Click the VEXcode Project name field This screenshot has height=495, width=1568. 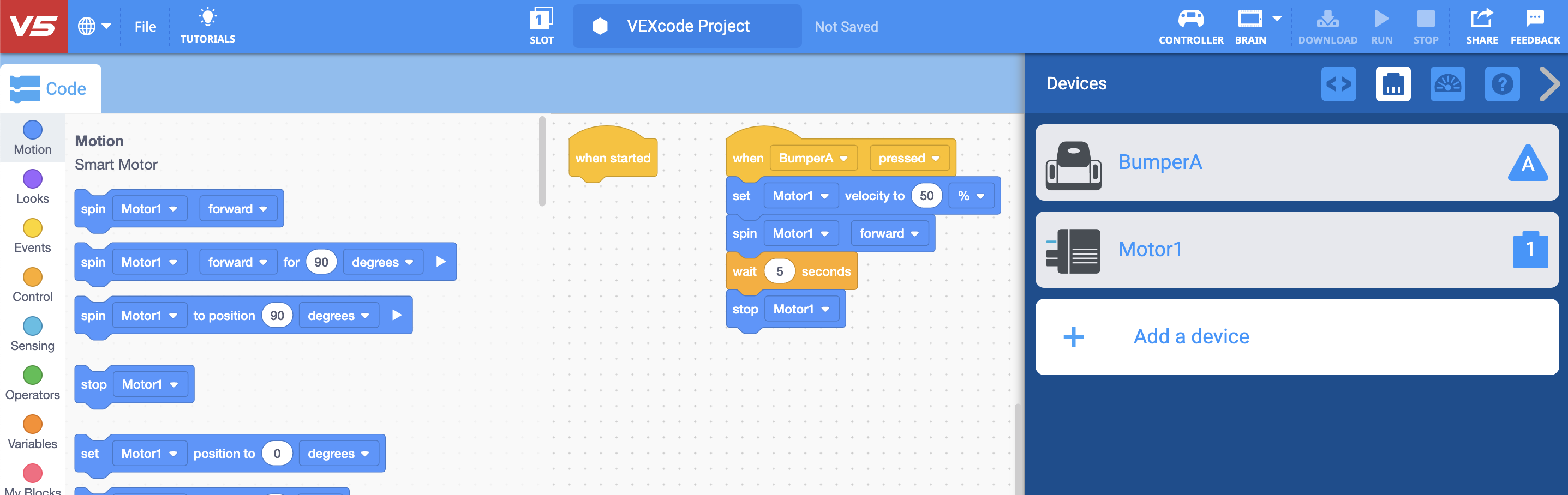(686, 26)
